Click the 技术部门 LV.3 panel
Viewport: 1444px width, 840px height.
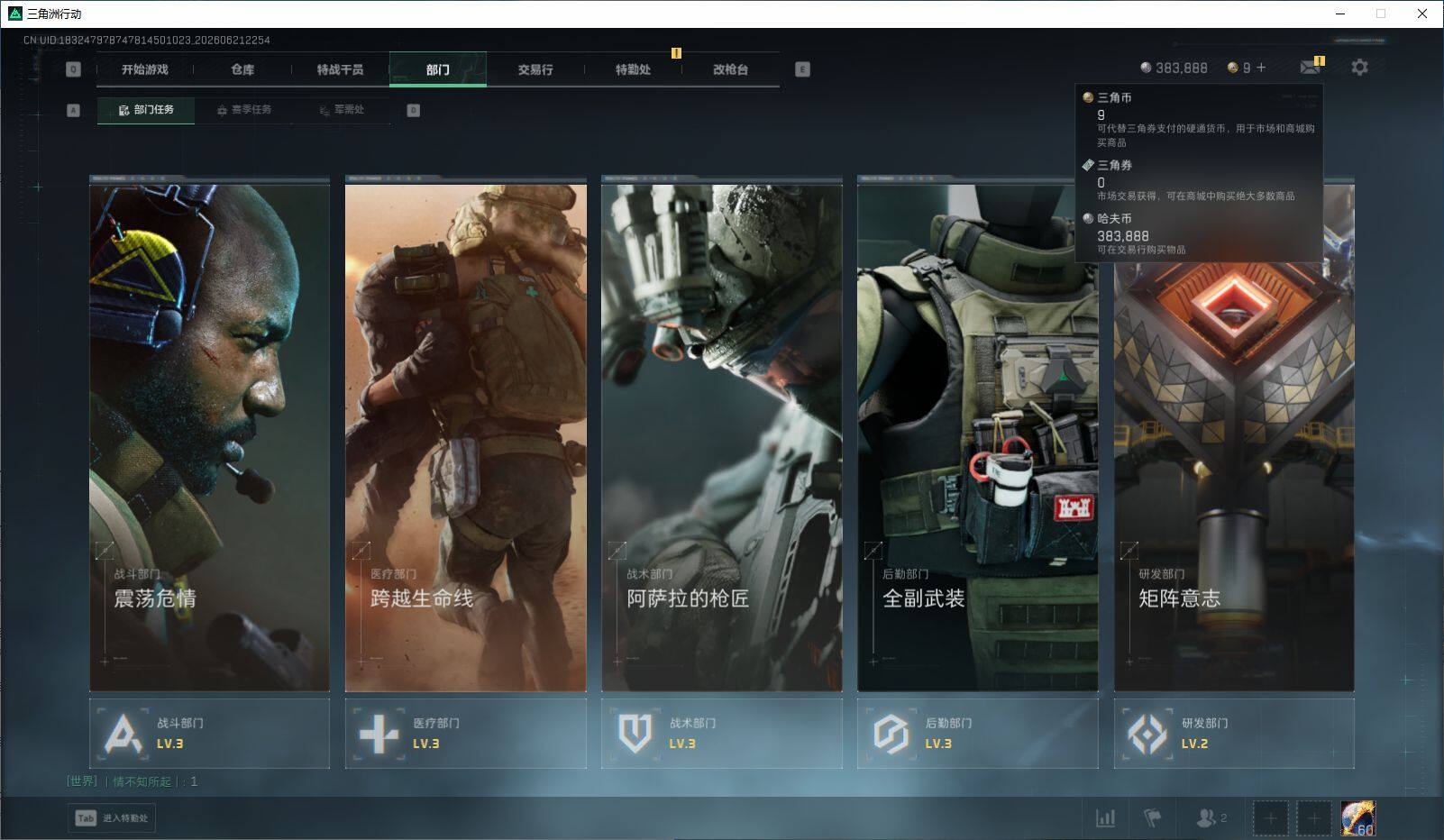[x=722, y=734]
